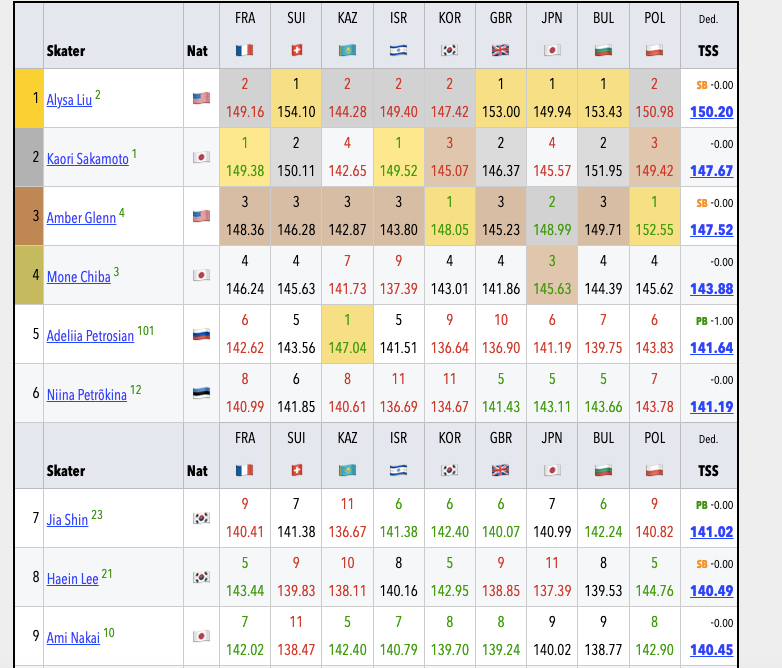The image size is (782, 668).
Task: Click the France flag in the top header row
Action: [244, 50]
